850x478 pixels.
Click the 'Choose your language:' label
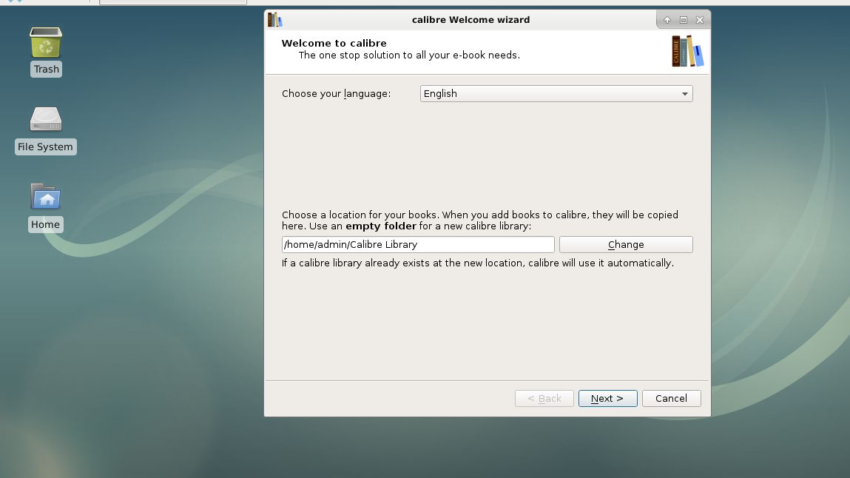(x=336, y=94)
